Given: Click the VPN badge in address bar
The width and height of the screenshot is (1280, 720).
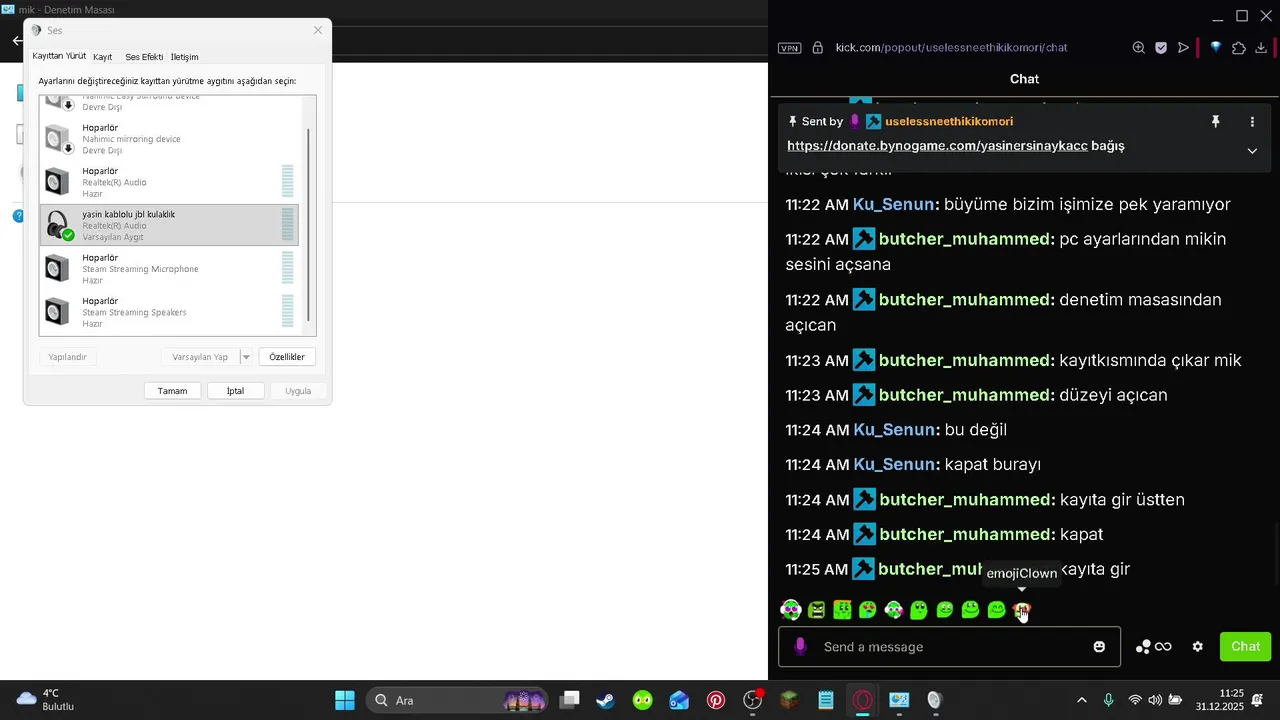Looking at the screenshot, I should (789, 48).
